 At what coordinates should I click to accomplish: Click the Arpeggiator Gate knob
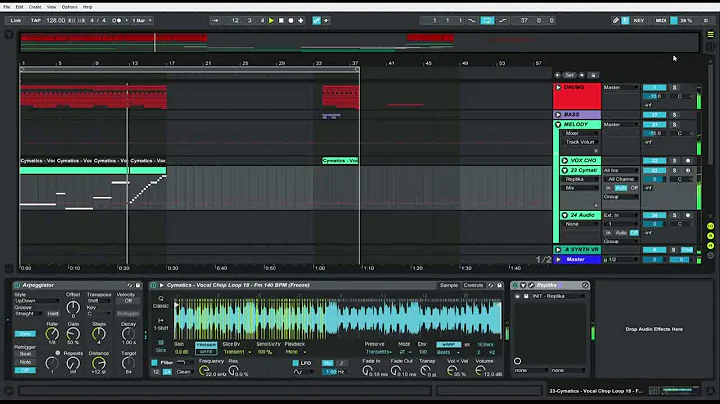[73, 334]
